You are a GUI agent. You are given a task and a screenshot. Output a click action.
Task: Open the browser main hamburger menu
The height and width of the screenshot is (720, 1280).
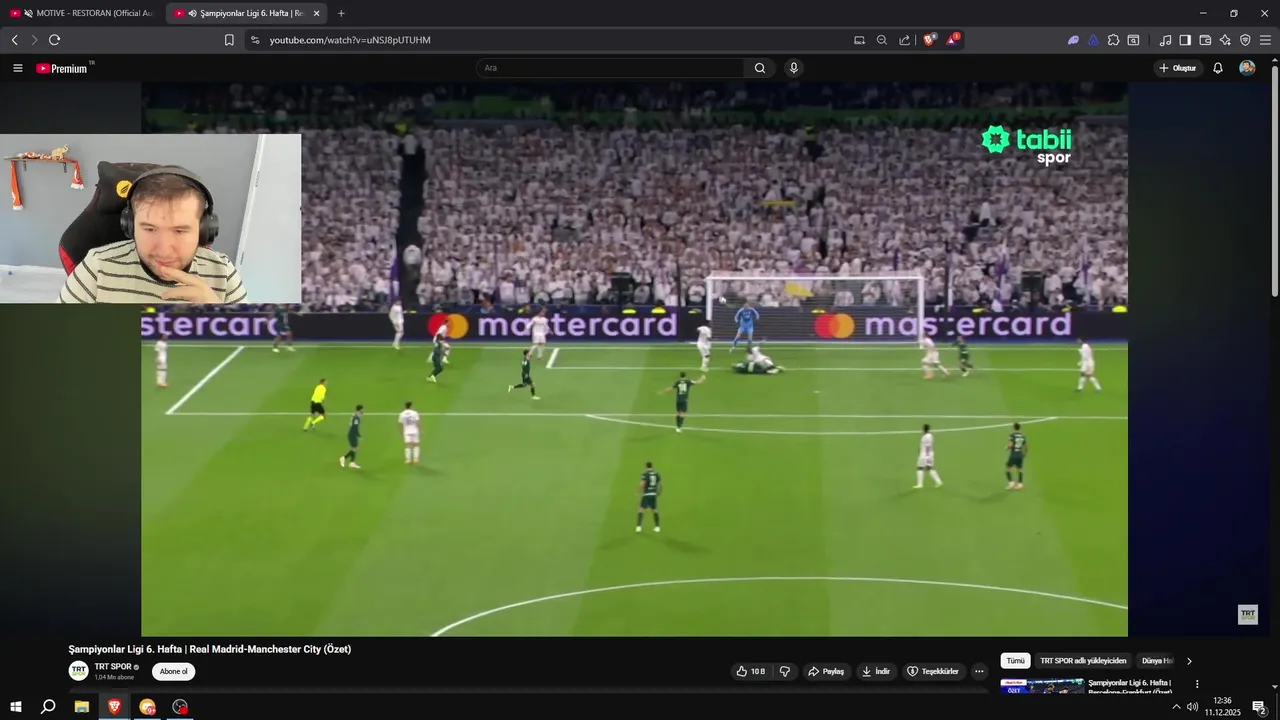(x=1265, y=40)
